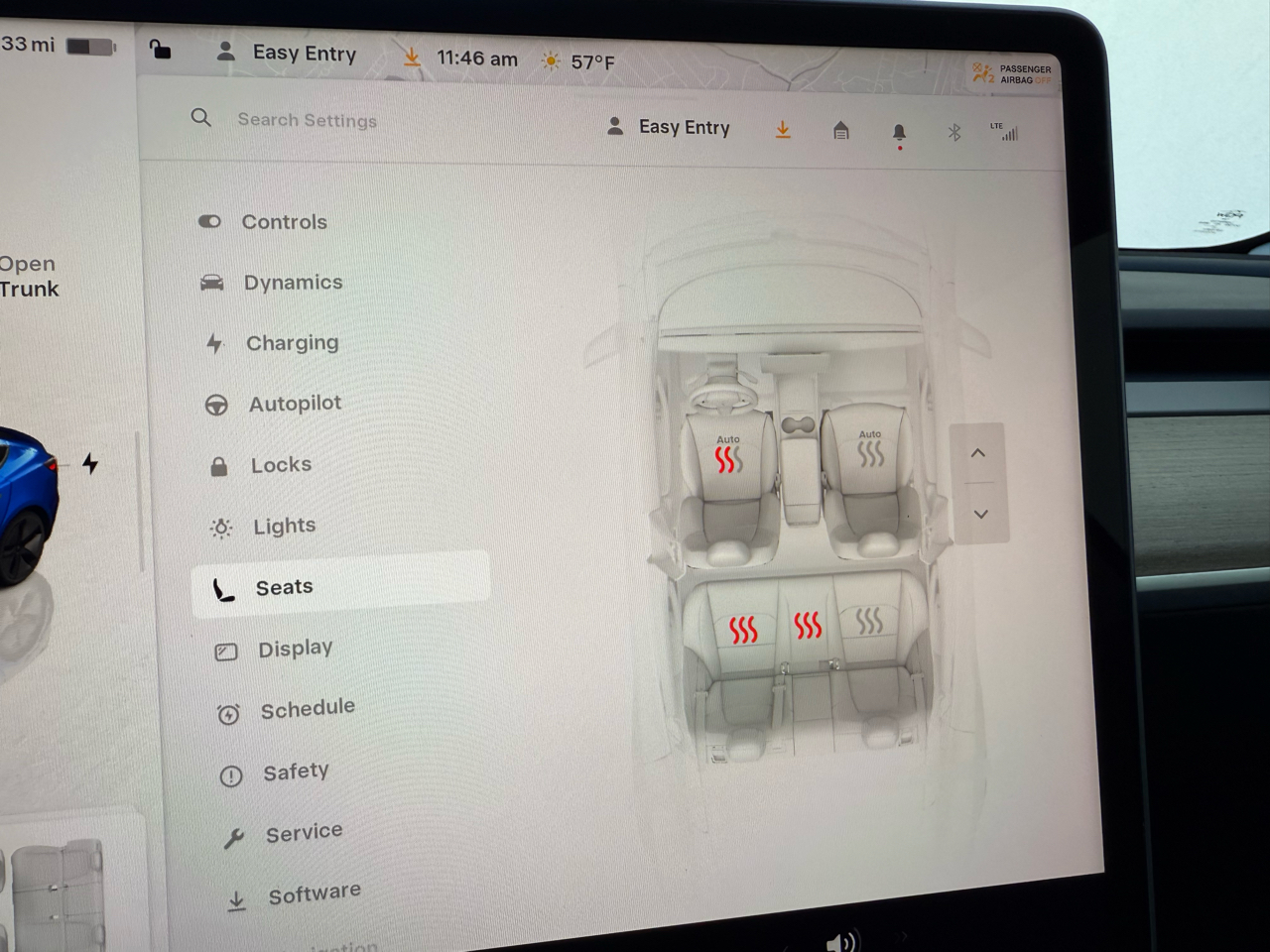
Task: Tap the charging bolt beside the car
Action: click(90, 463)
